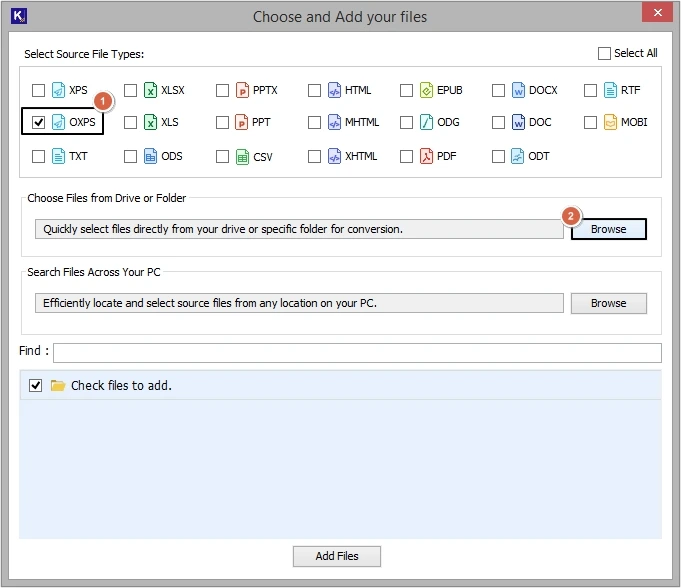Tick the XLS checkbox
Screen dimensions: 681x588
130,122
